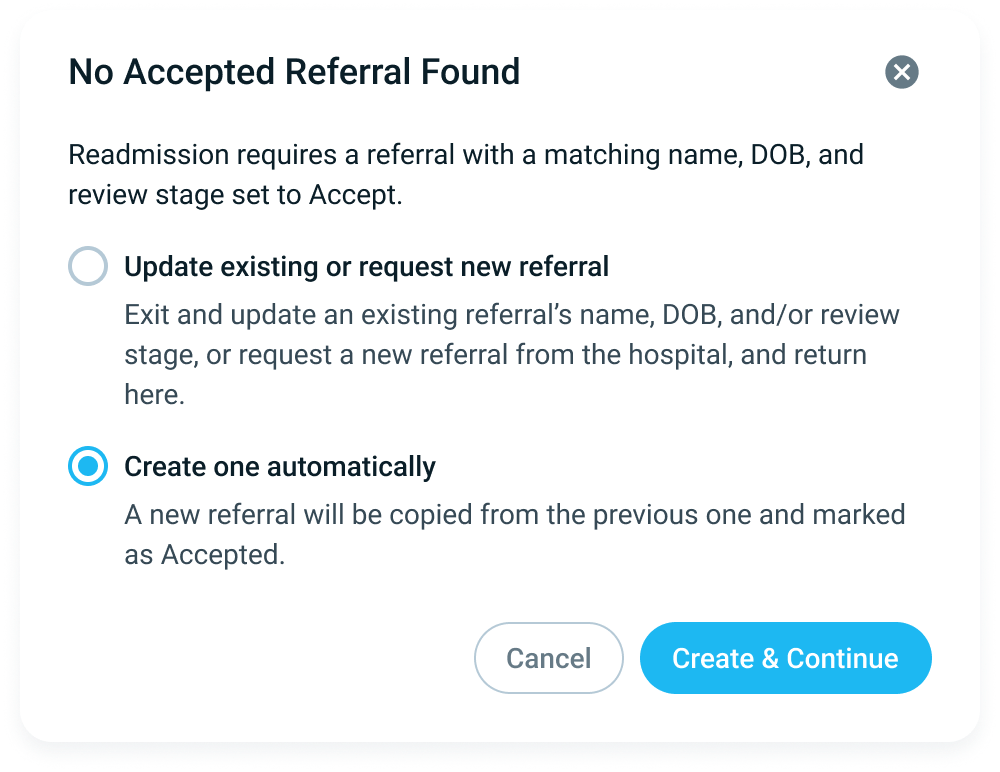The width and height of the screenshot is (1000, 772).
Task: Click the Cancel button
Action: tap(548, 658)
